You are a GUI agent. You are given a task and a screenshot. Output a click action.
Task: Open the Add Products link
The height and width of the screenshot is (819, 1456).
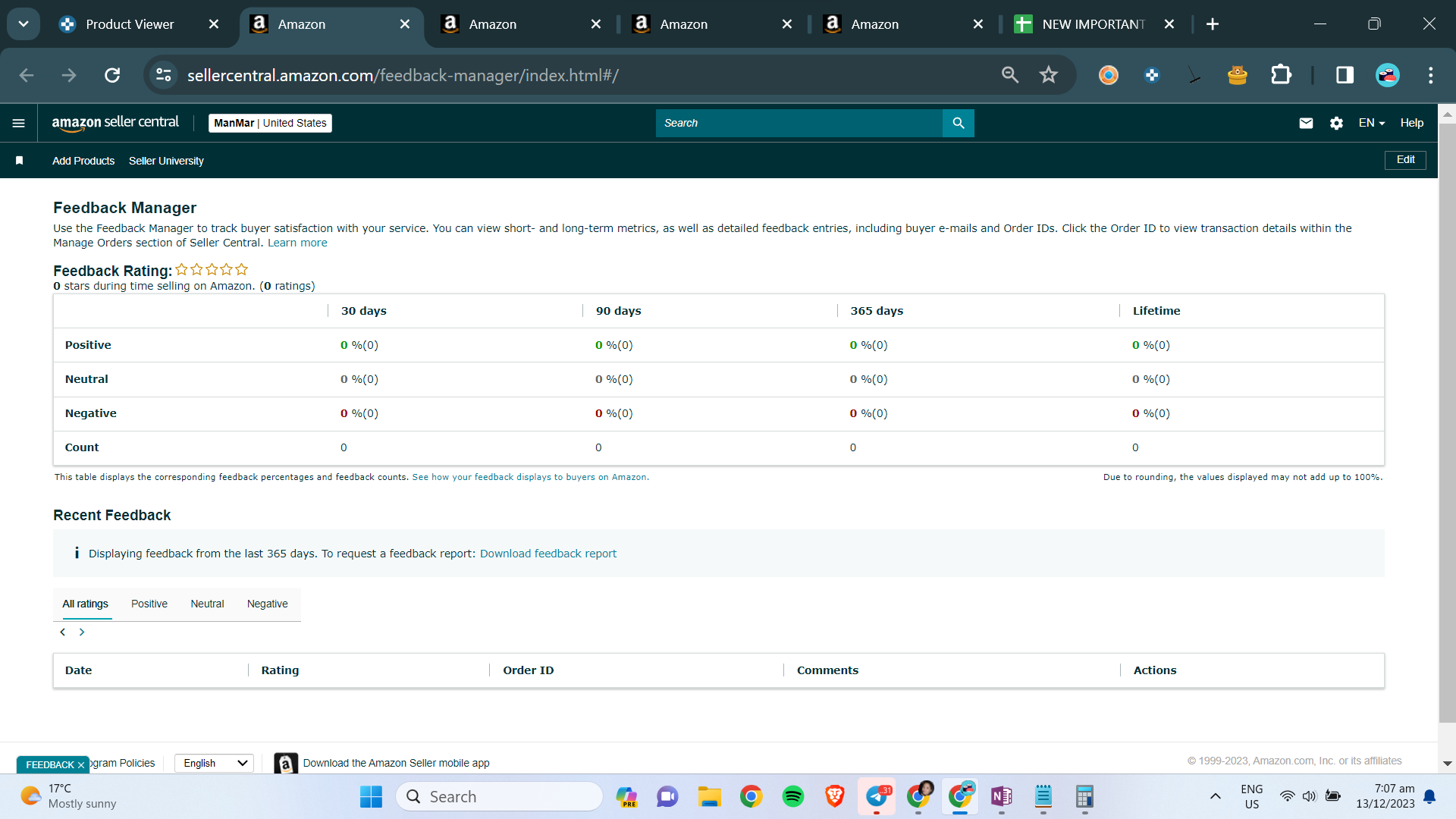click(x=83, y=161)
